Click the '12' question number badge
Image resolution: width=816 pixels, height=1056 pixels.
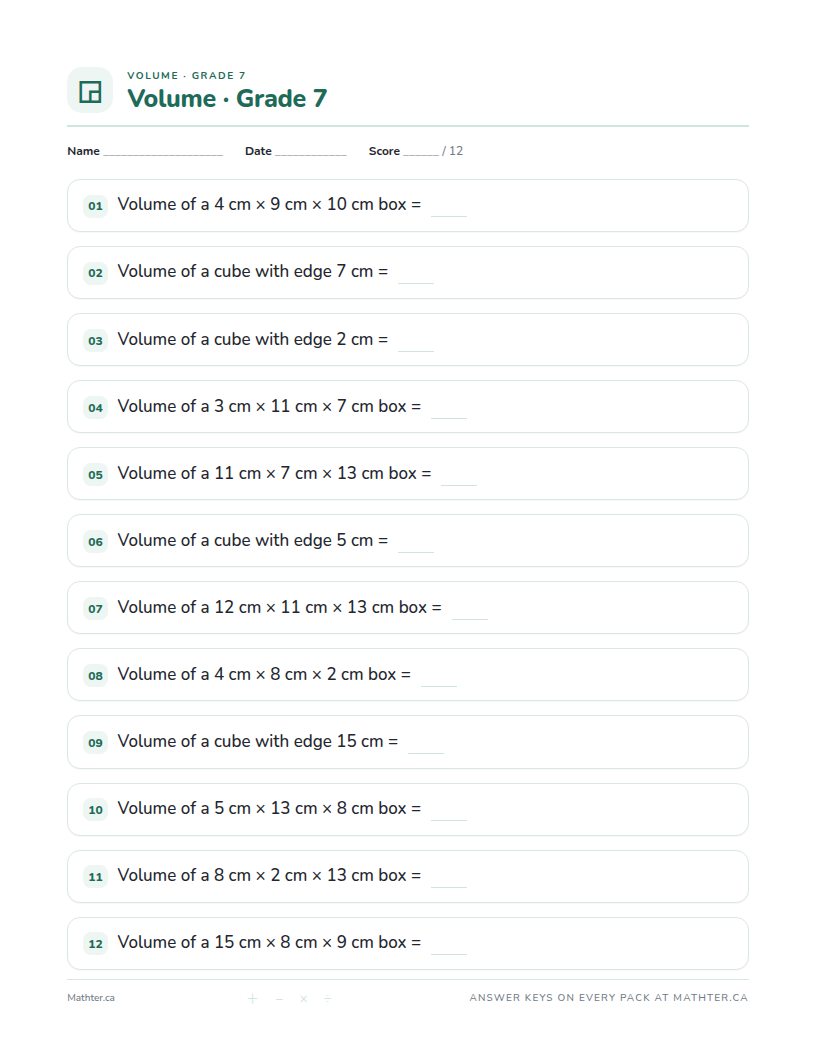96,944
